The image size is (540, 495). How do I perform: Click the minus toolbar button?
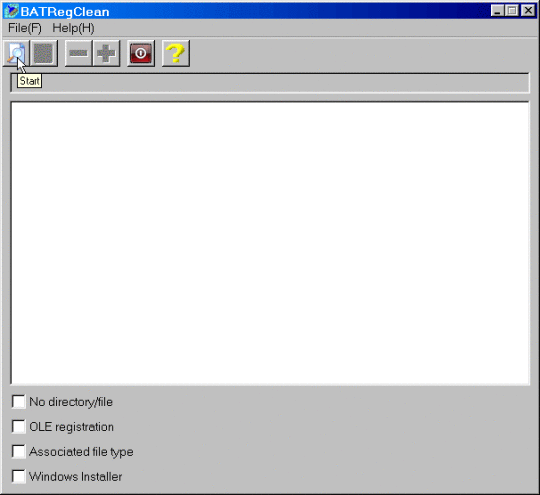coord(79,53)
